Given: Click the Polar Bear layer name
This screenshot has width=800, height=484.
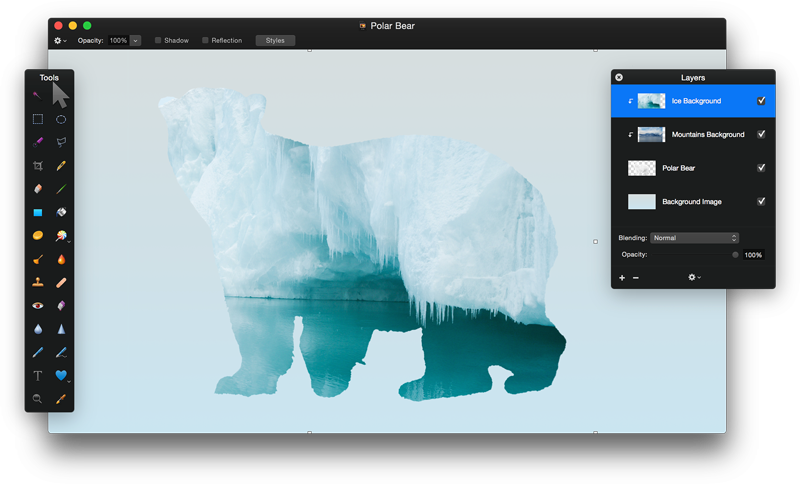Looking at the screenshot, I should tap(679, 168).
